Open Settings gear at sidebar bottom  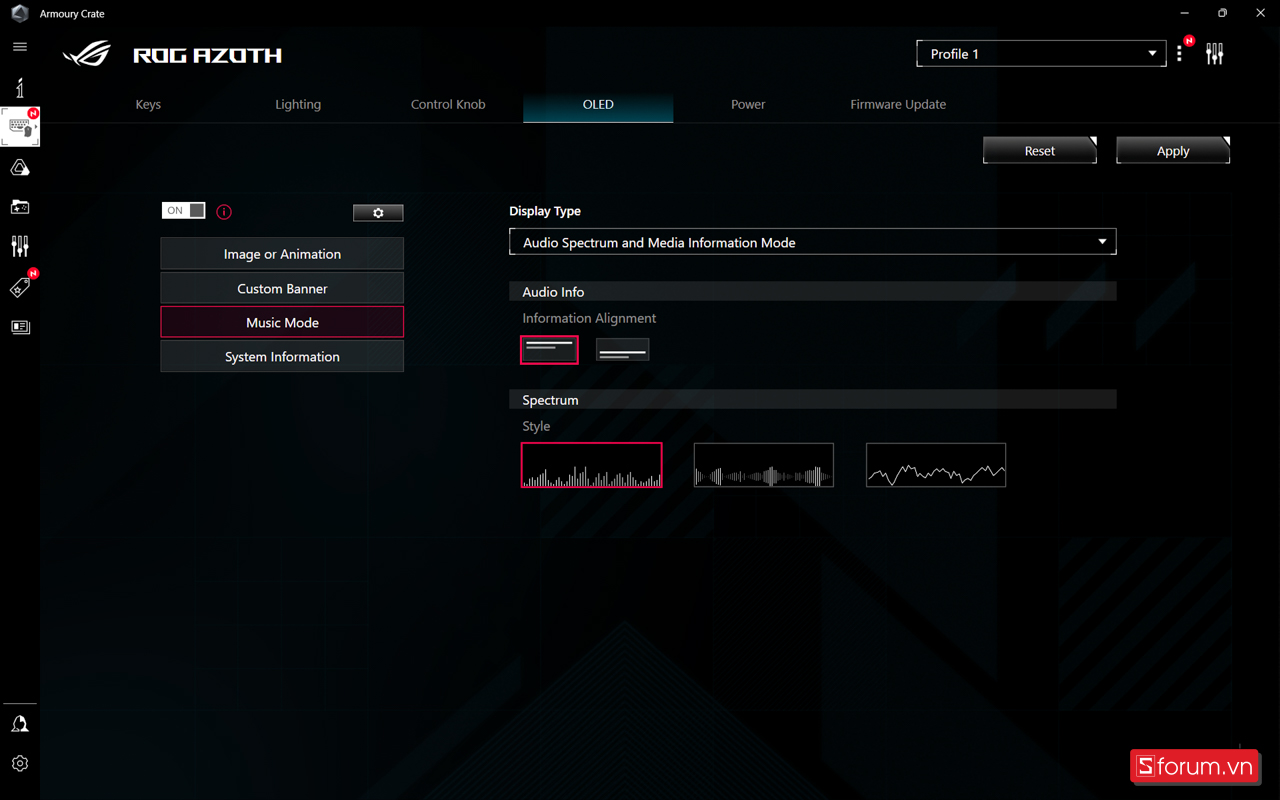coord(20,763)
